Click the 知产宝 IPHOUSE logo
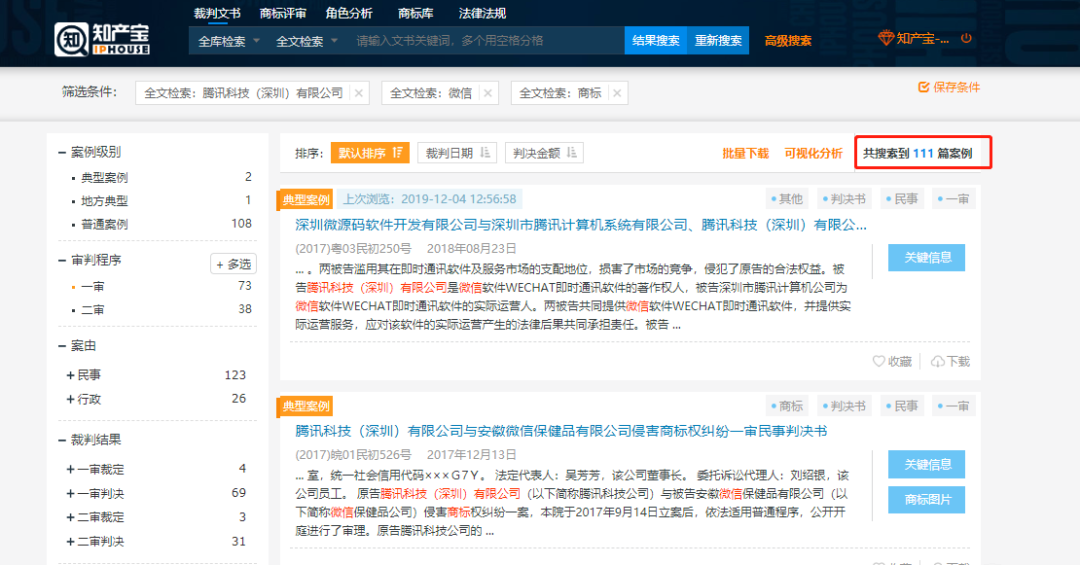The image size is (1080, 565). 102,39
